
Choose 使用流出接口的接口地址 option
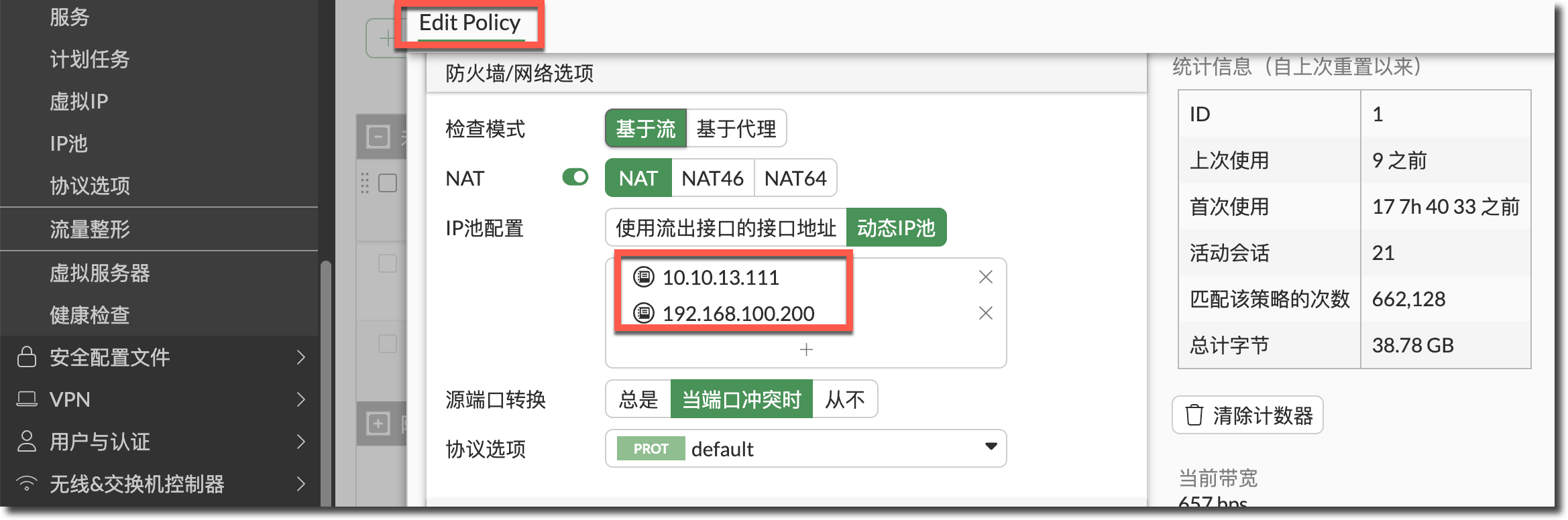(x=726, y=228)
